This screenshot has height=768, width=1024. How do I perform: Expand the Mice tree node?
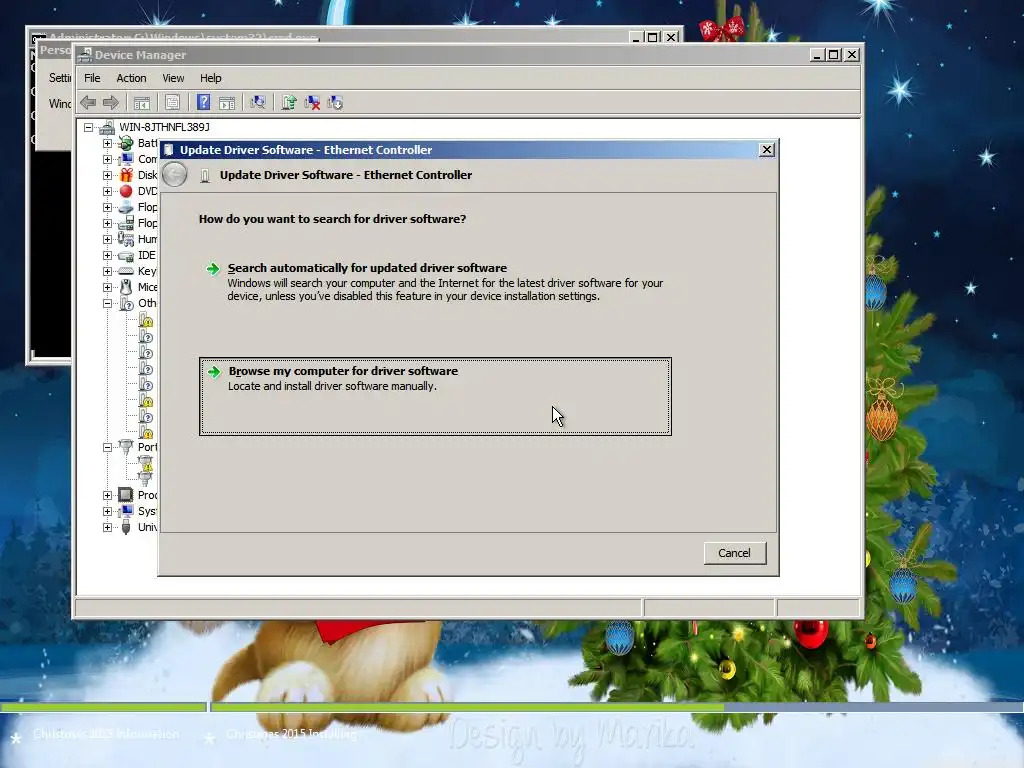click(x=107, y=287)
